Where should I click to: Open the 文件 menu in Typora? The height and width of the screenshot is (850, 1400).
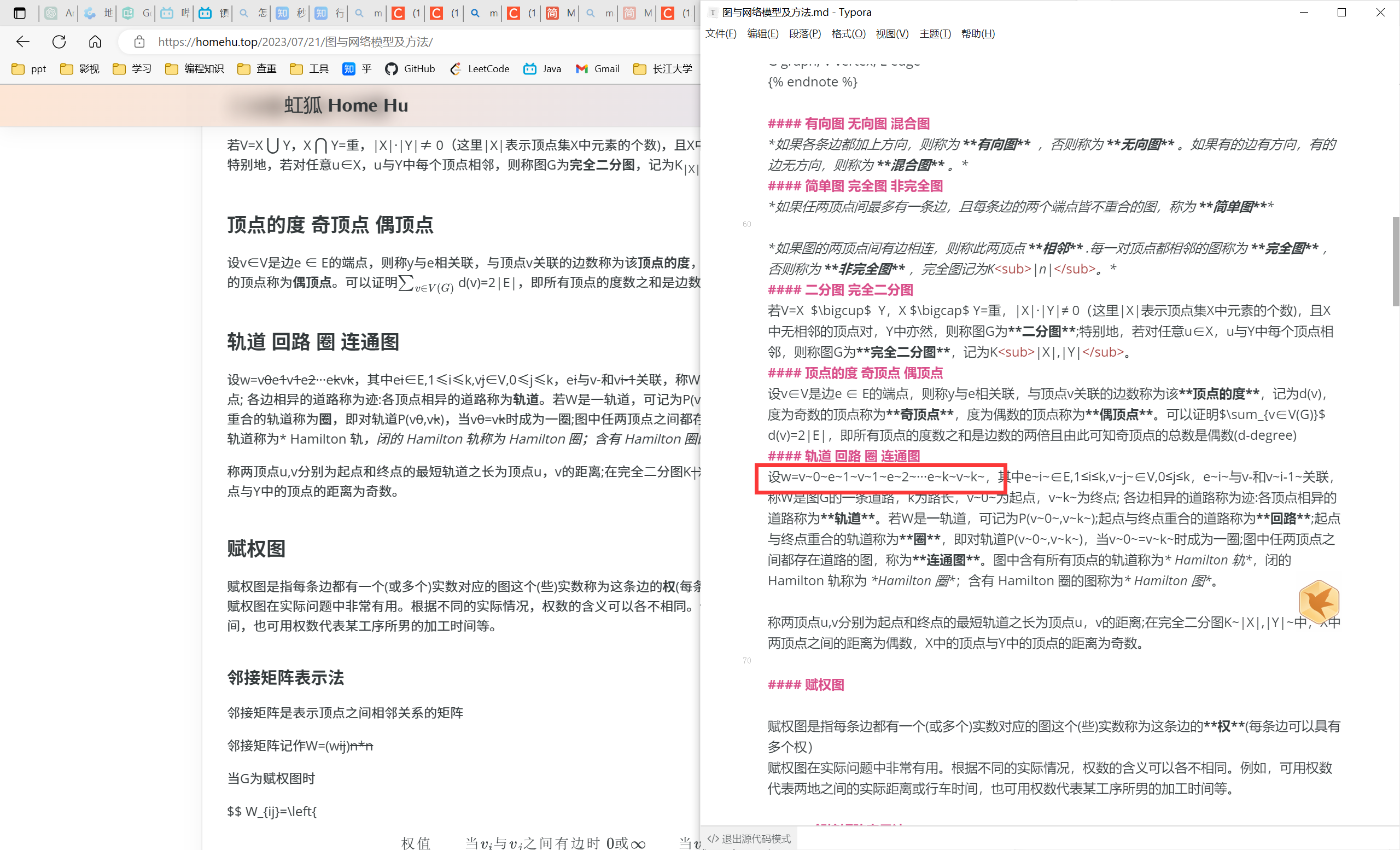(720, 33)
